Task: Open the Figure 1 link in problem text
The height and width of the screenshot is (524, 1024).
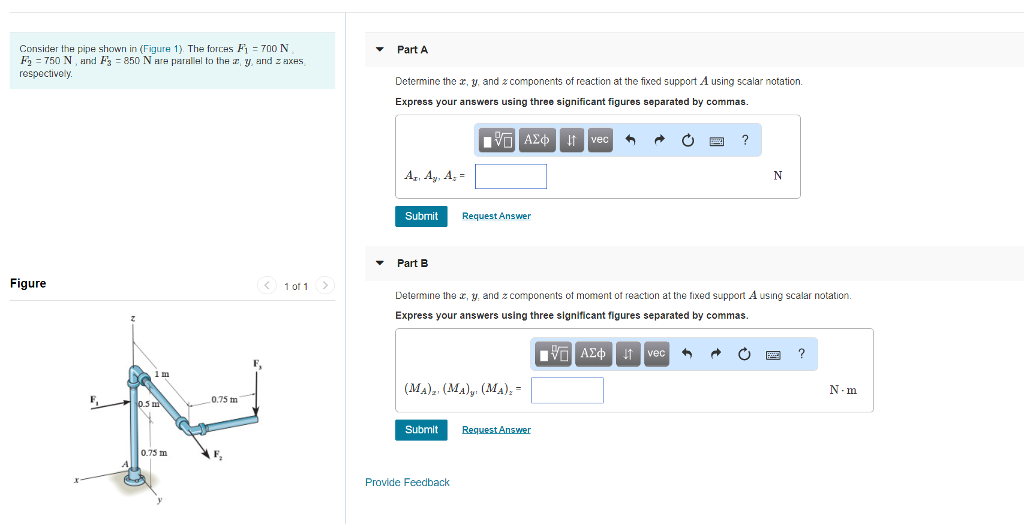Action: coord(156,49)
